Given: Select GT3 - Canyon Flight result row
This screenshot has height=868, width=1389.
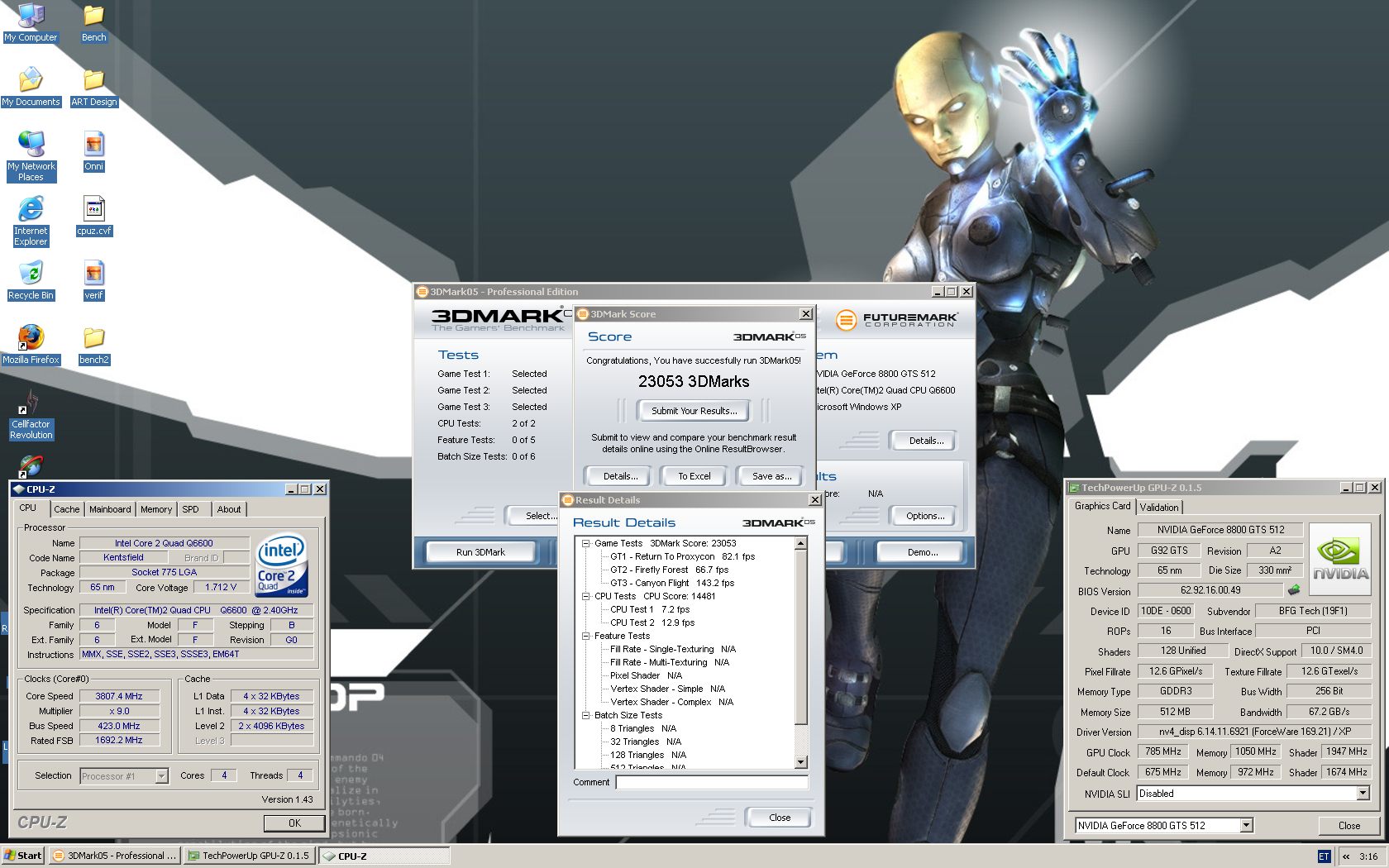Looking at the screenshot, I should point(671,583).
